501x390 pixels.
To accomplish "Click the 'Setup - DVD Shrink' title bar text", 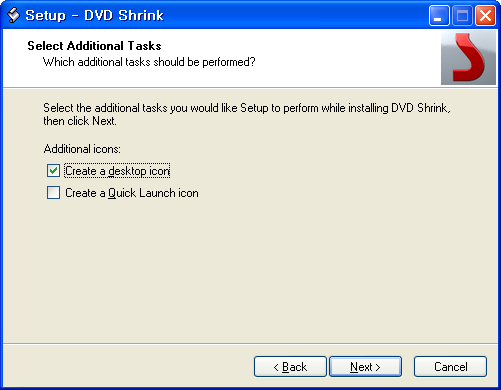I will [94, 15].
